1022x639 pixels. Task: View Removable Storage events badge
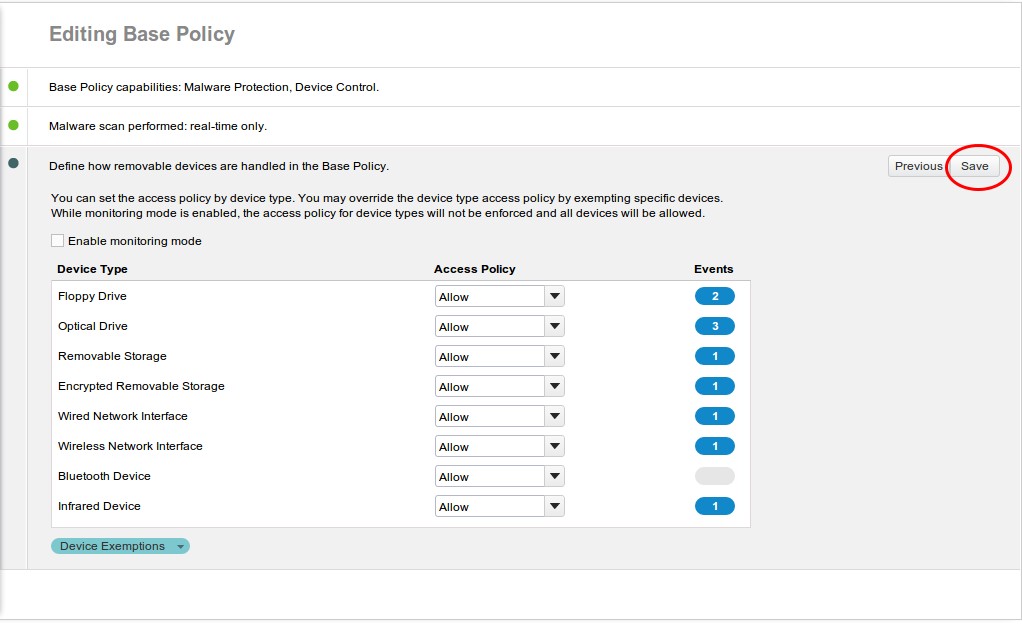pyautogui.click(x=714, y=356)
